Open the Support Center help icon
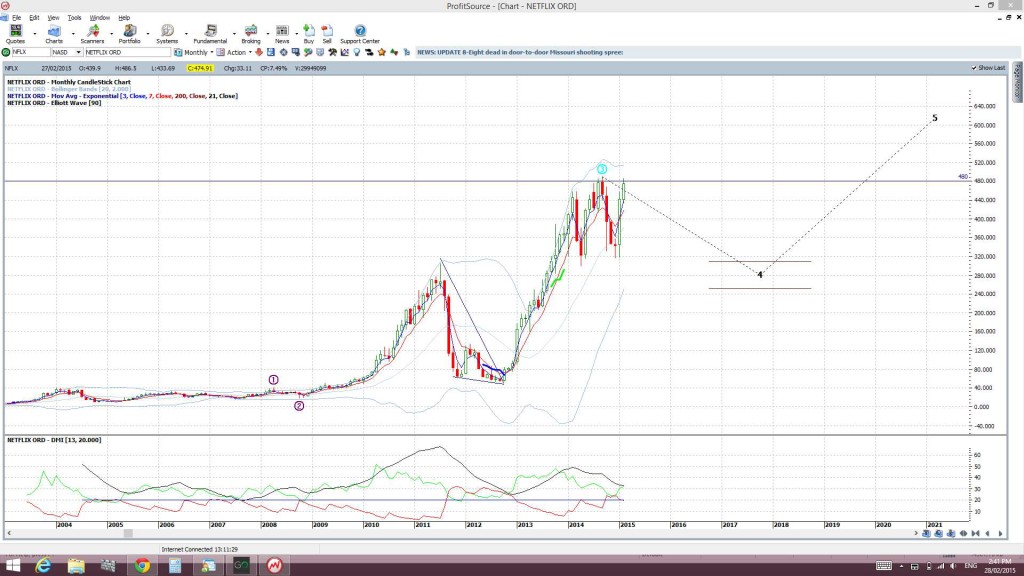The width and height of the screenshot is (1024, 576). [x=360, y=31]
